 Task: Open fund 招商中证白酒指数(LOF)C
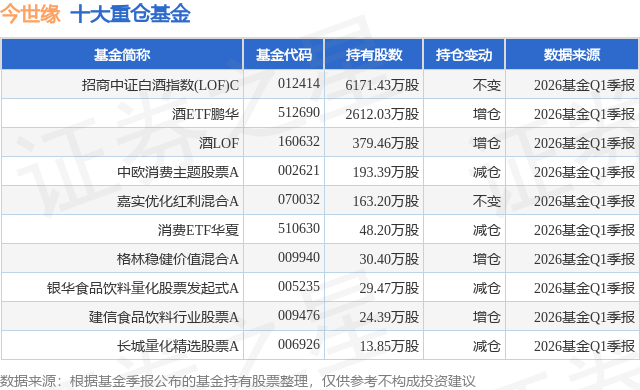click(160, 85)
